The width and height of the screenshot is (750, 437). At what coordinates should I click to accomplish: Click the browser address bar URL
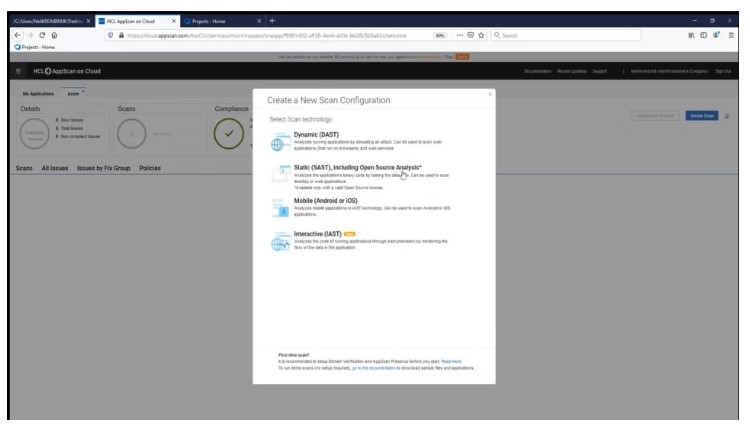pos(266,35)
